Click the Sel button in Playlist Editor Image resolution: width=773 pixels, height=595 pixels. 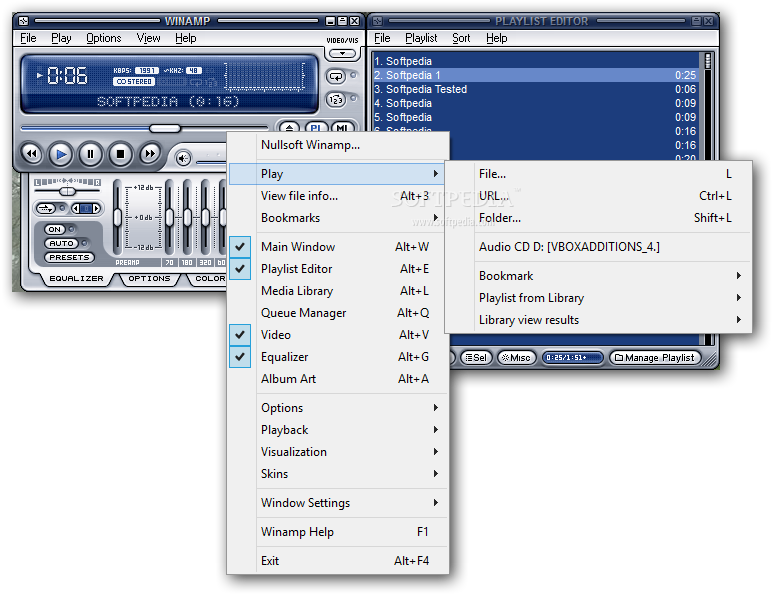click(476, 357)
